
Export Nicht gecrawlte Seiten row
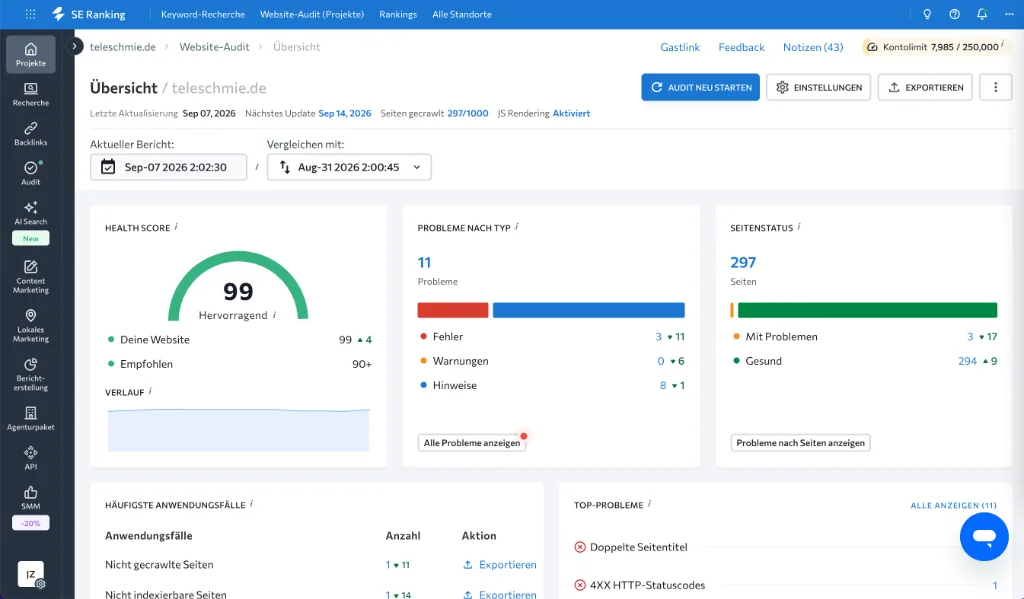500,564
